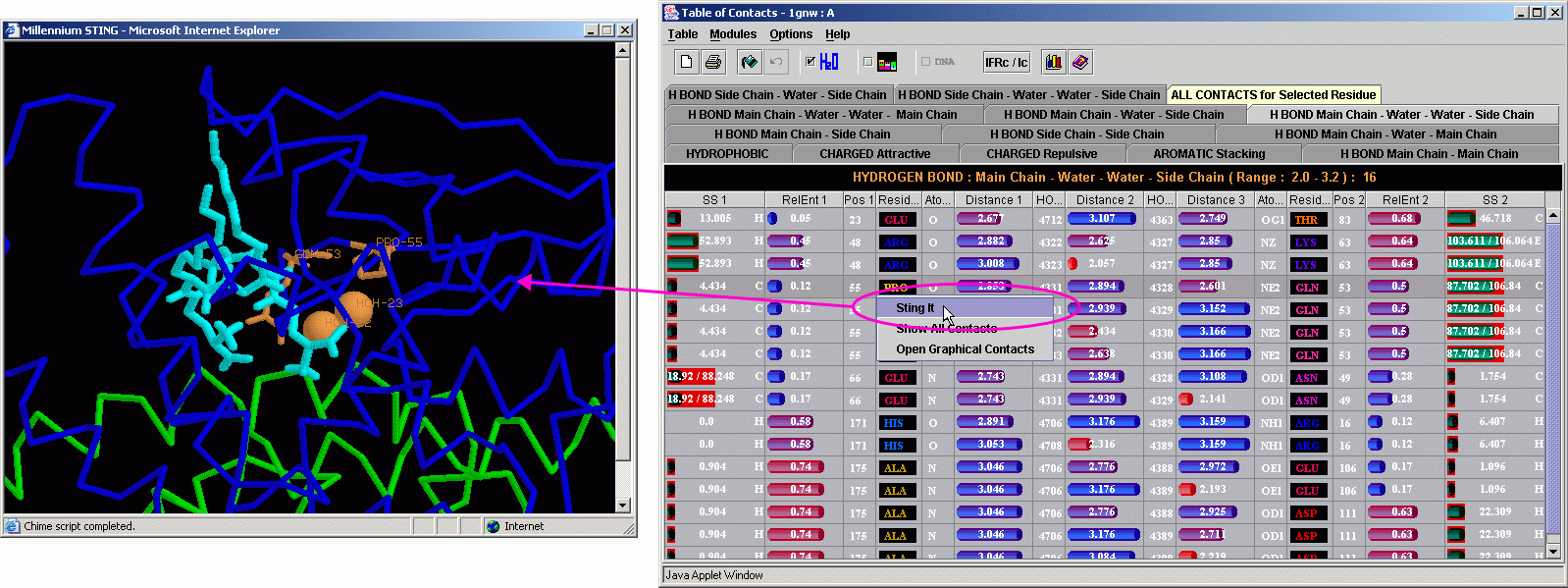Viewport: 1568px width, 588px height.
Task: Open H BOND Side Chain - Side Chain tab
Action: coord(1077,134)
